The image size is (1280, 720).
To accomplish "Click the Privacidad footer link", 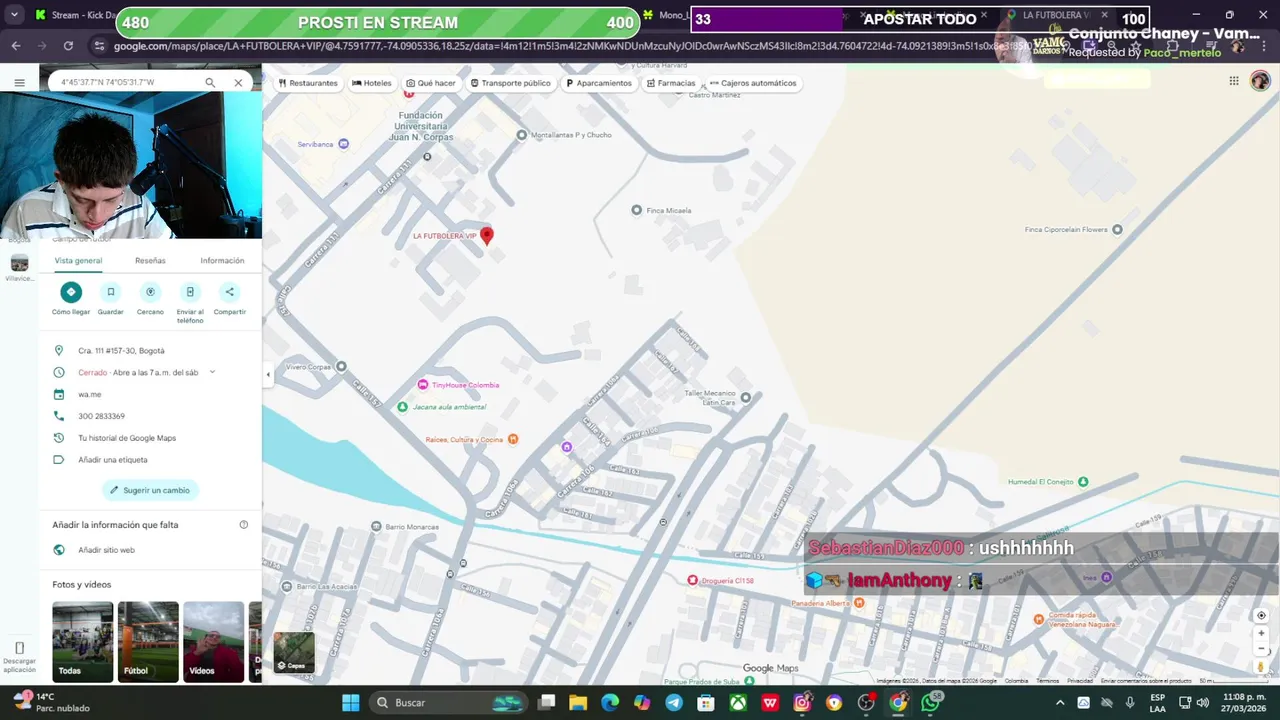I will point(1079,681).
